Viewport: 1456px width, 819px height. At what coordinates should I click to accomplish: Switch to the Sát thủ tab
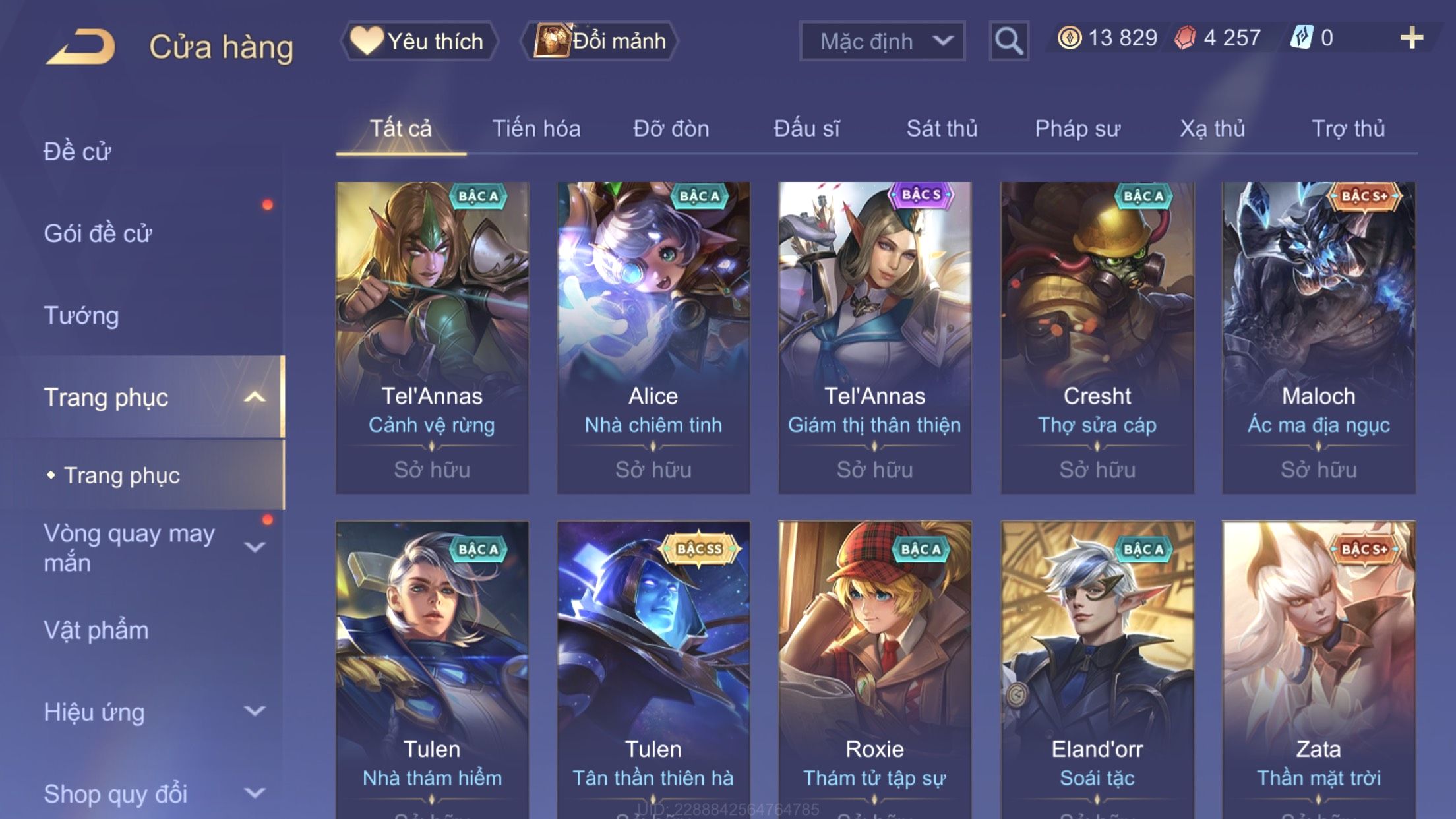pos(942,128)
